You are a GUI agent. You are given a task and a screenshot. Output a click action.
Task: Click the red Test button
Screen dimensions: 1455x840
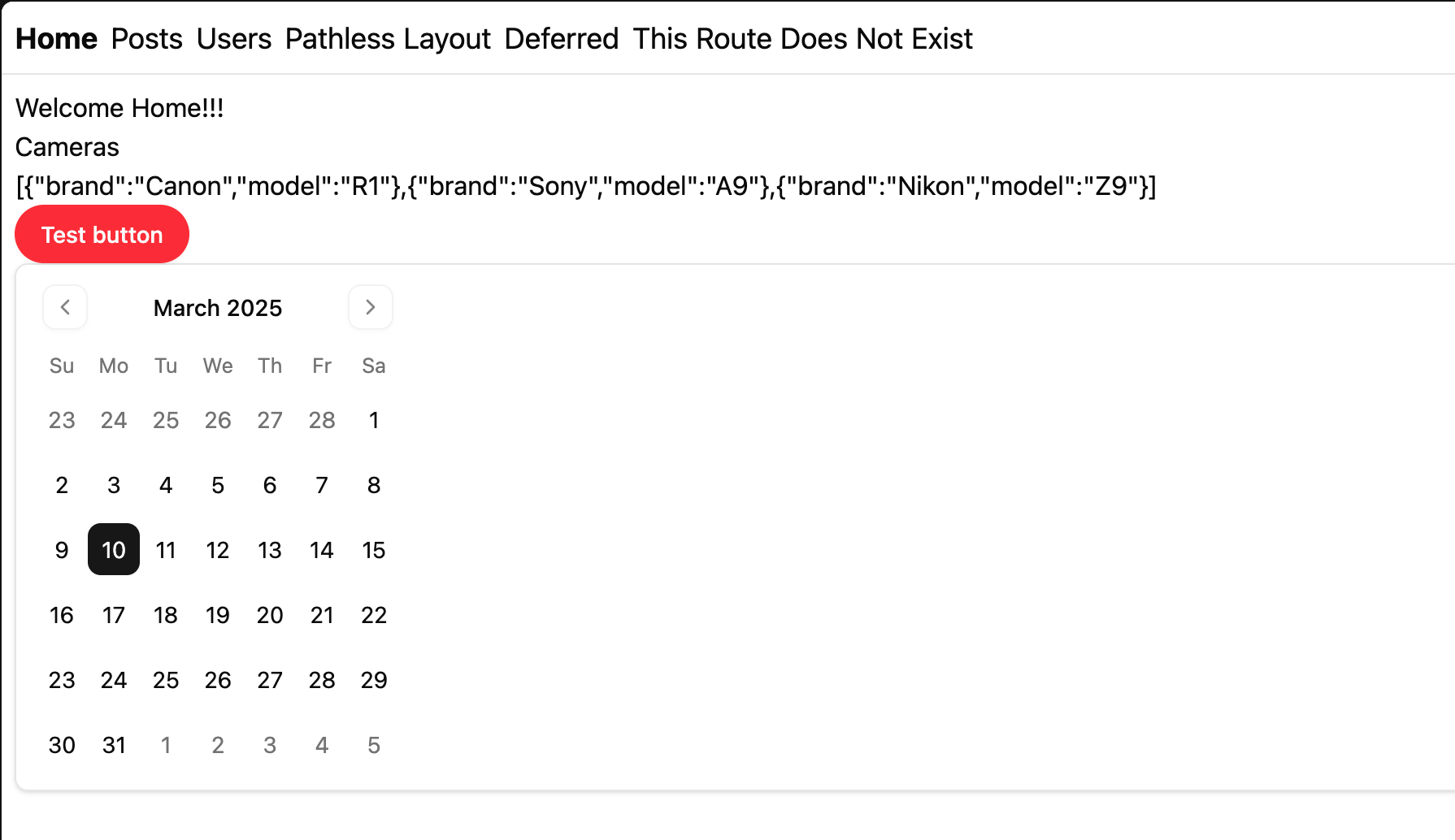point(102,235)
